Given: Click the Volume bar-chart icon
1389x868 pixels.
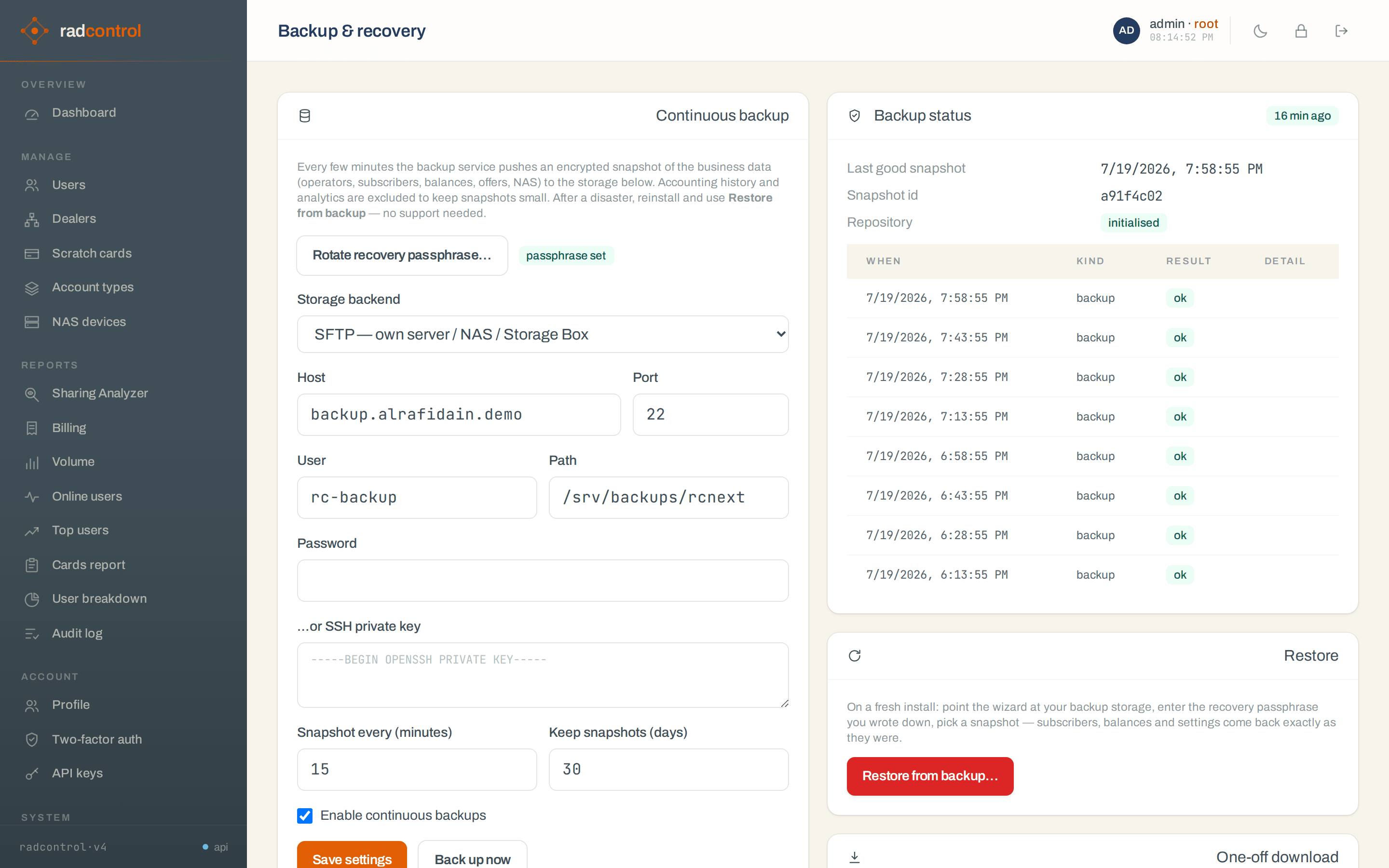Looking at the screenshot, I should 32,462.
